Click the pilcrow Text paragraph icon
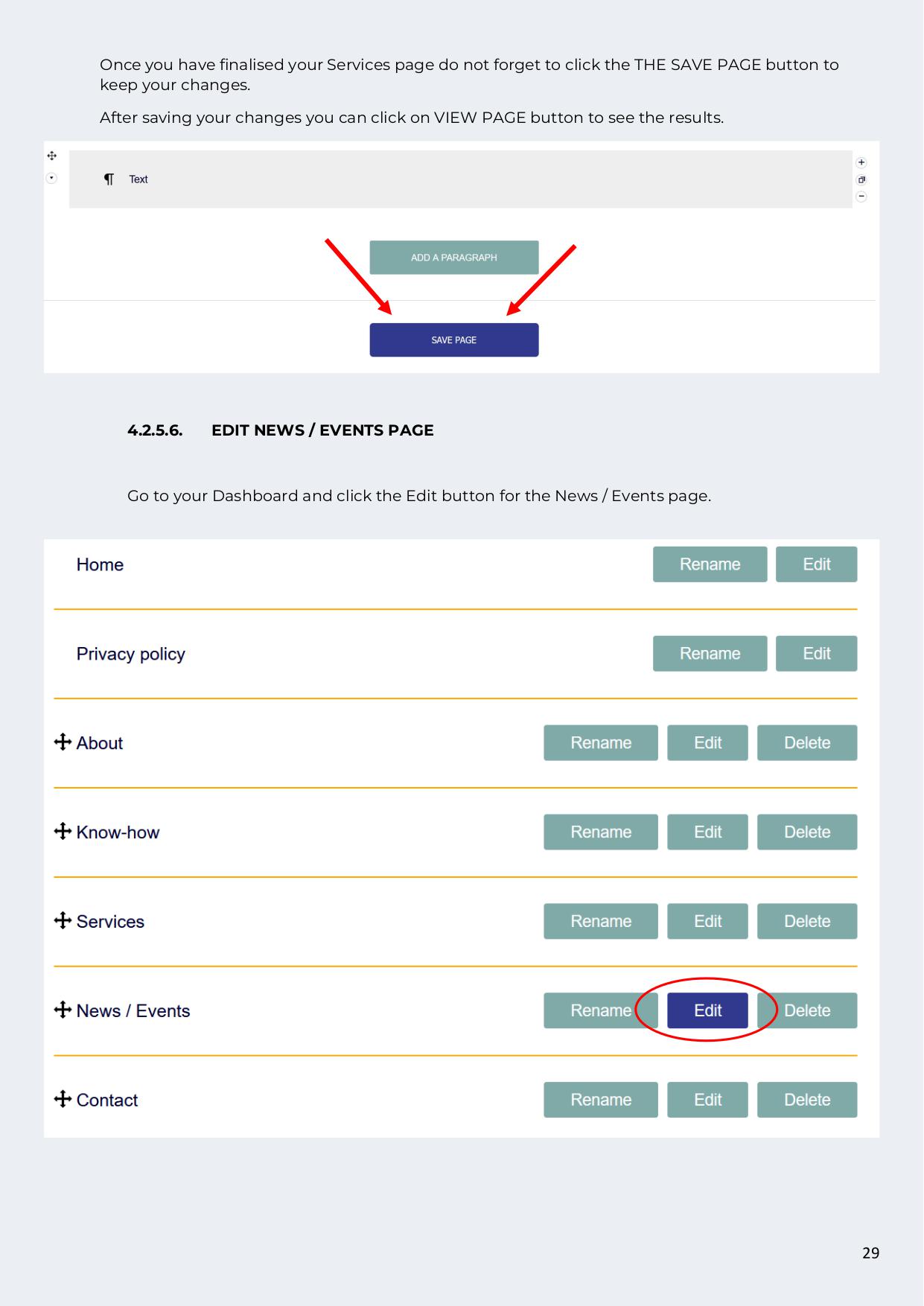The height and width of the screenshot is (1306, 924). pyautogui.click(x=109, y=179)
